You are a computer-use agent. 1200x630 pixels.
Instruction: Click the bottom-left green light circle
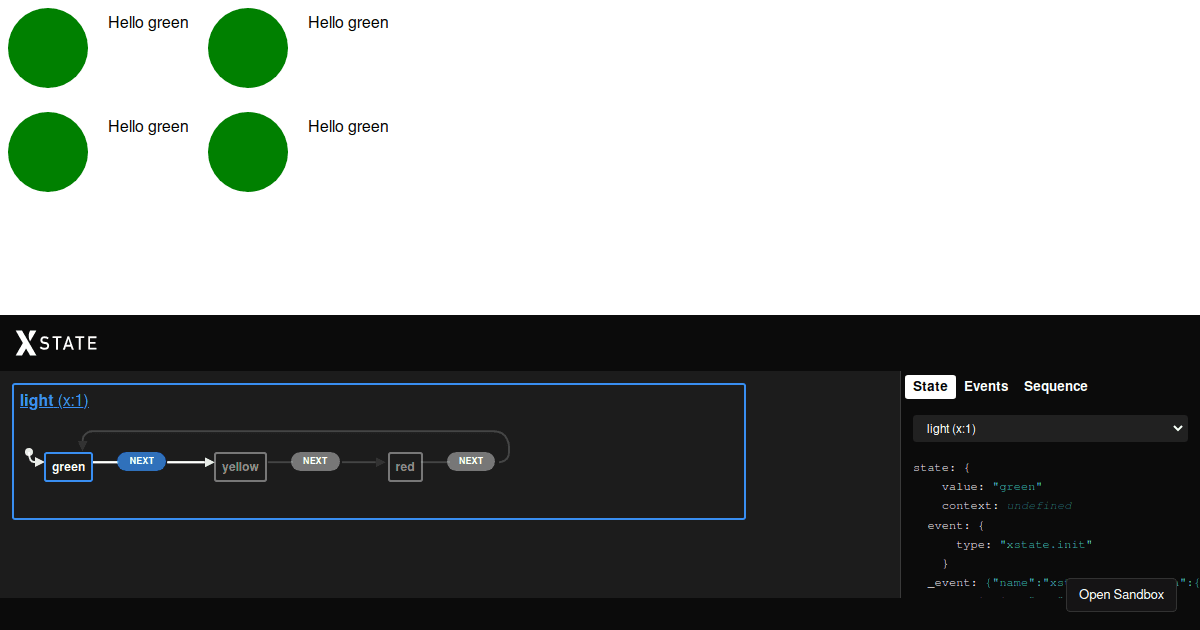point(48,152)
